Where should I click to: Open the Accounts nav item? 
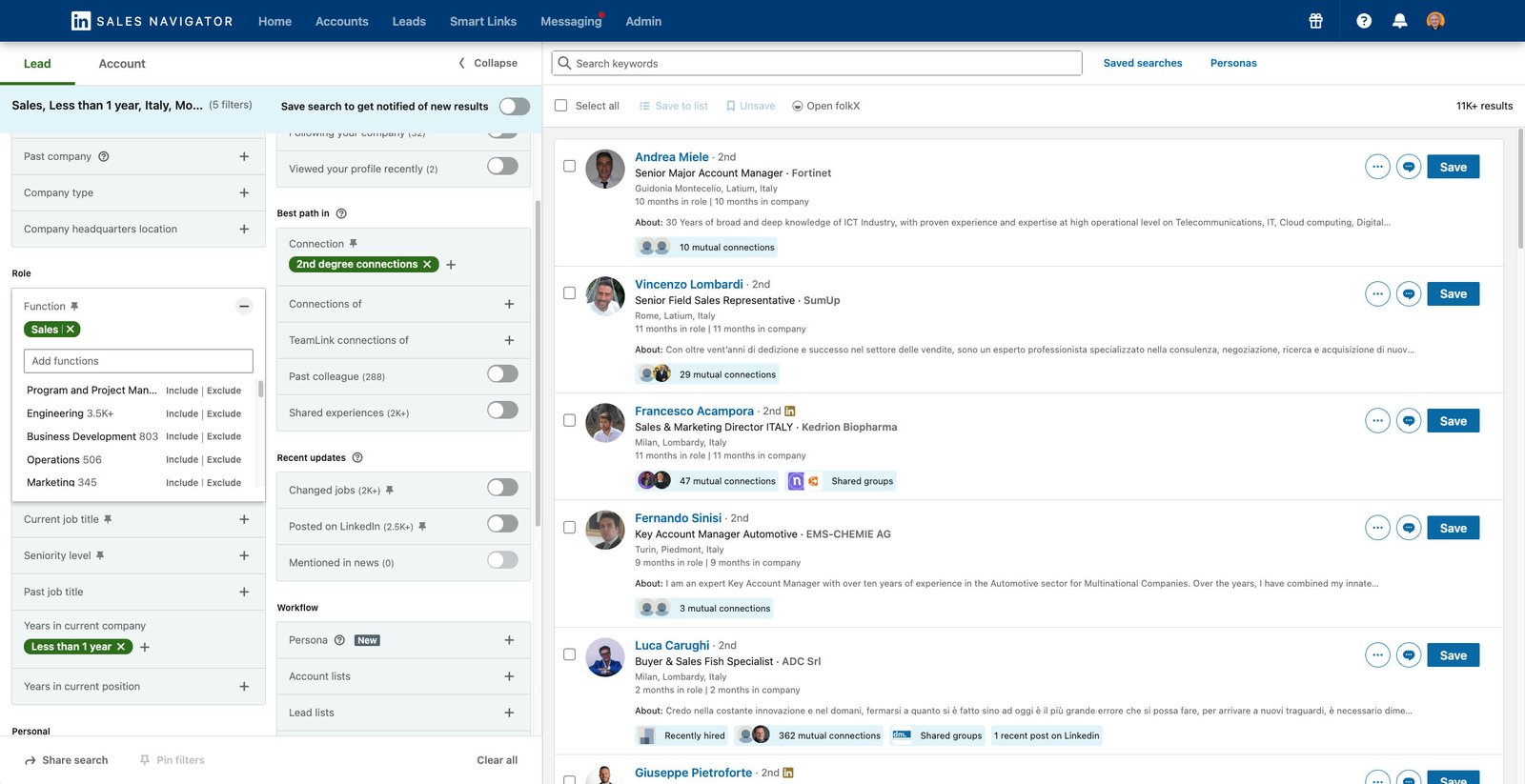click(x=342, y=21)
